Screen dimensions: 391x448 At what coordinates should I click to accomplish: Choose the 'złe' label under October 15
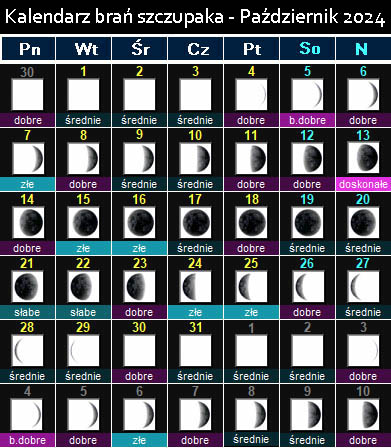click(x=83, y=248)
